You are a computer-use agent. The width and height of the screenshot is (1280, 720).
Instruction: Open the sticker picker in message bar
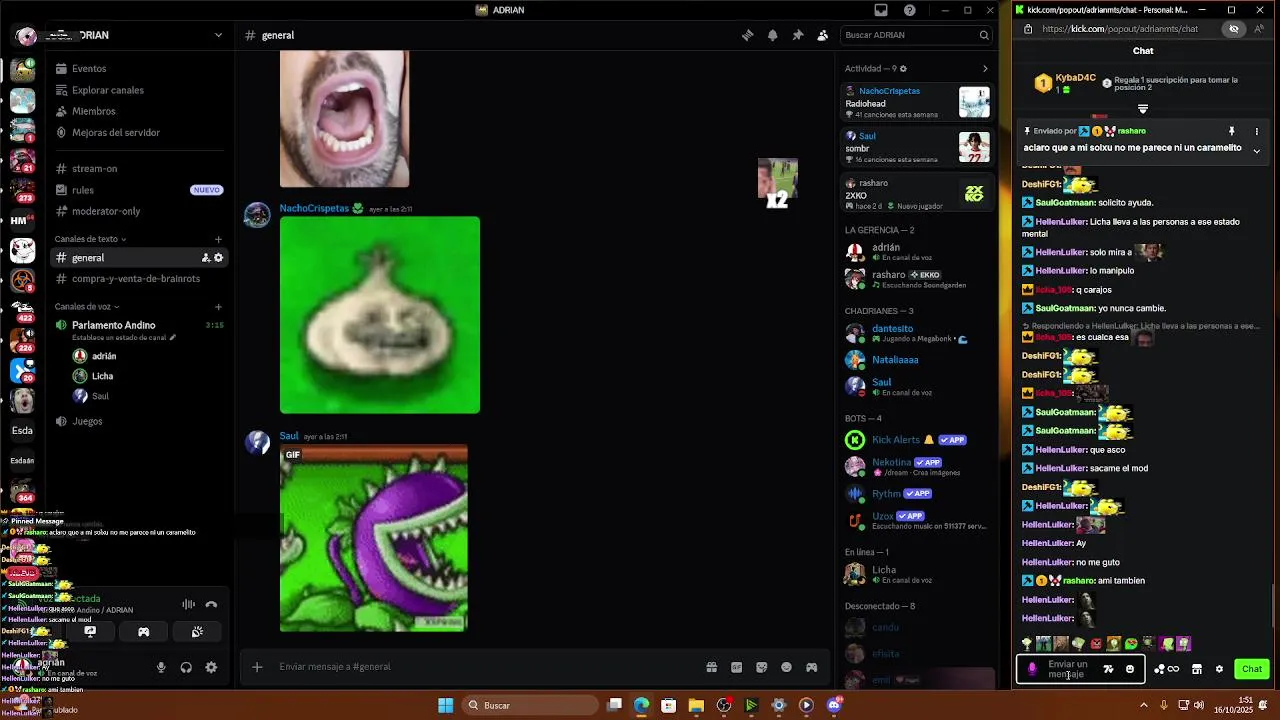pos(762,667)
